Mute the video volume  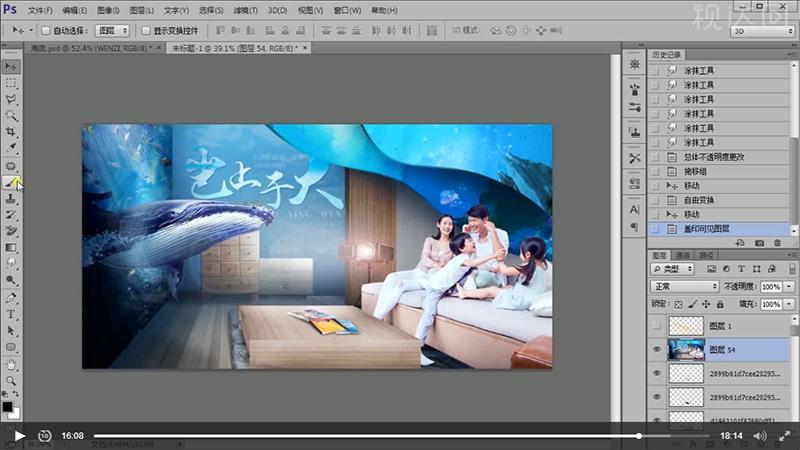click(x=760, y=436)
